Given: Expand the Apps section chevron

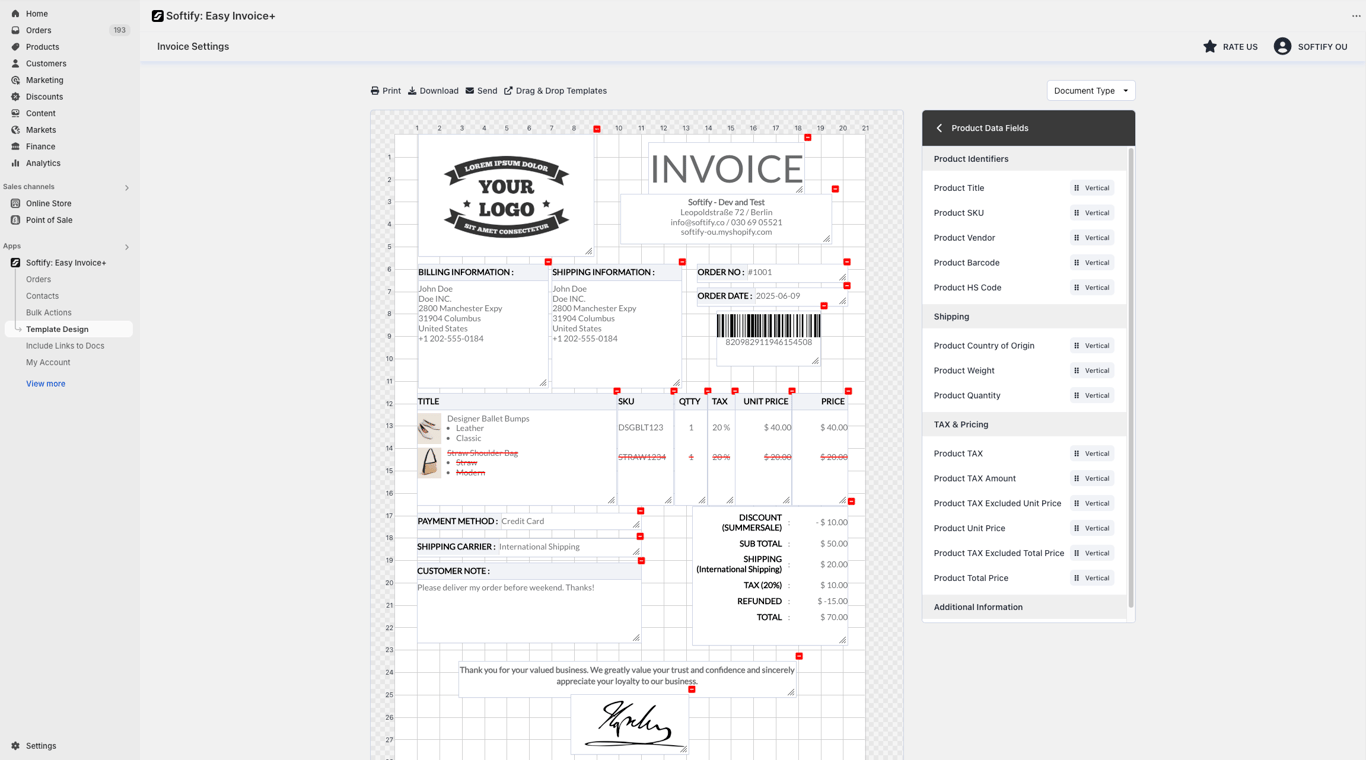Looking at the screenshot, I should click(x=127, y=247).
